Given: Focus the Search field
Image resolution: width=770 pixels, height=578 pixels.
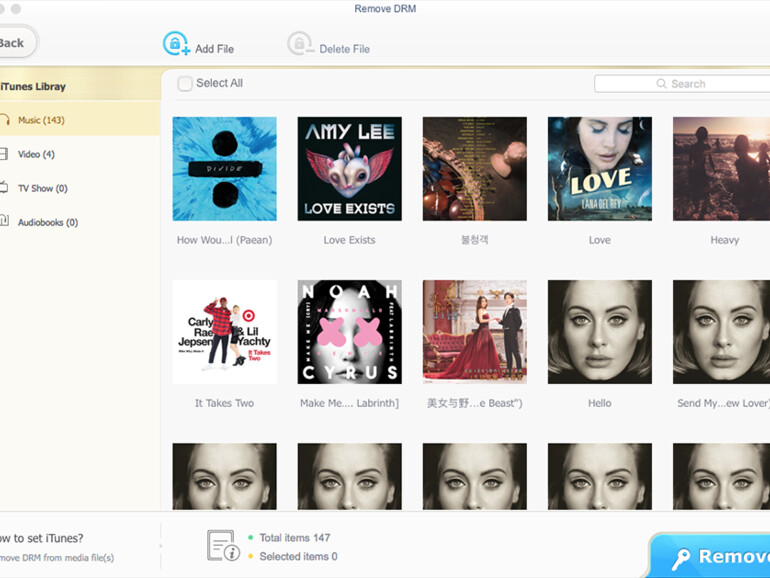Looking at the screenshot, I should pos(682,83).
